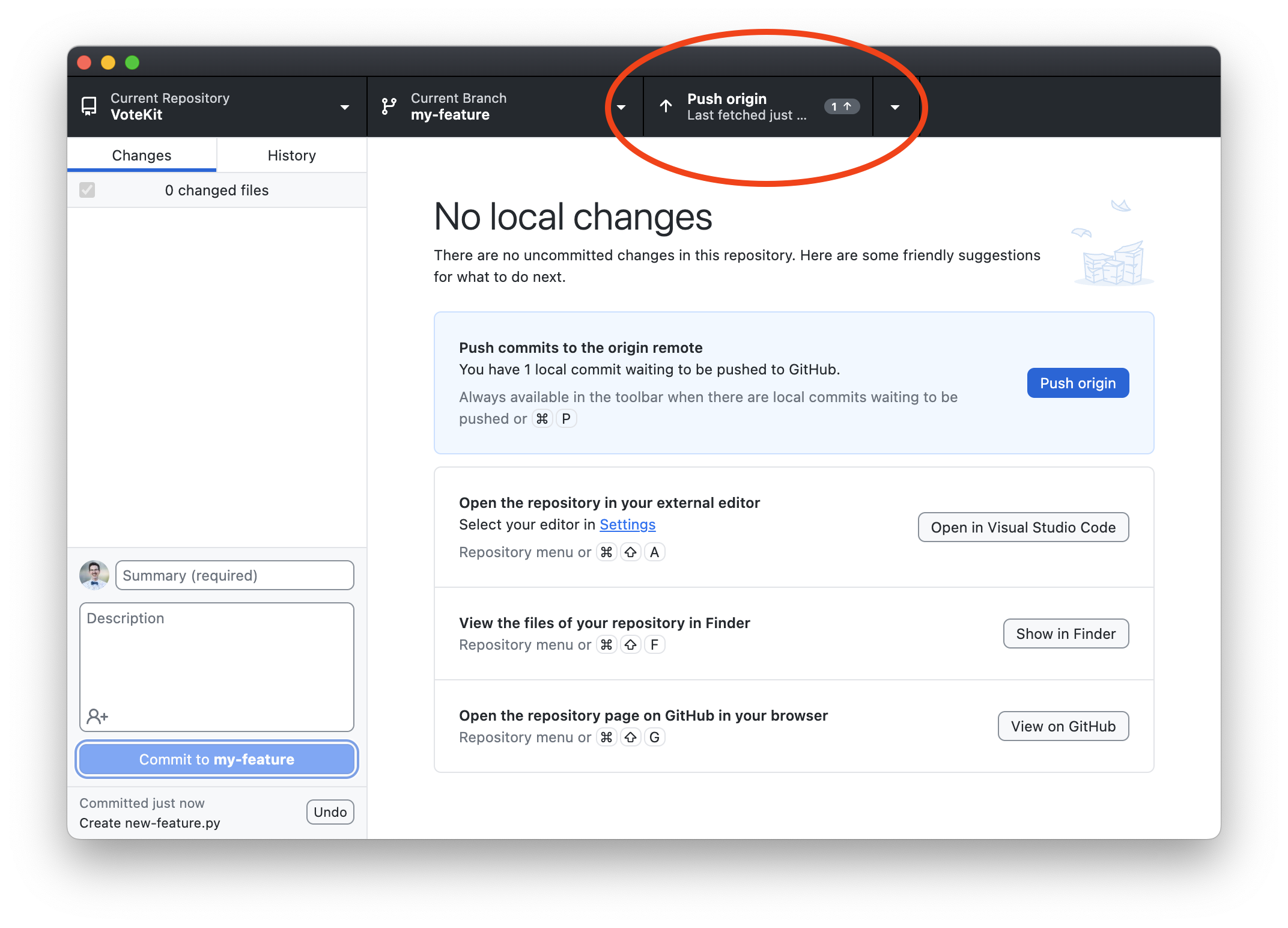Click the '0 changed files' label
Image resolution: width=1288 pixels, height=928 pixels.
coord(217,190)
